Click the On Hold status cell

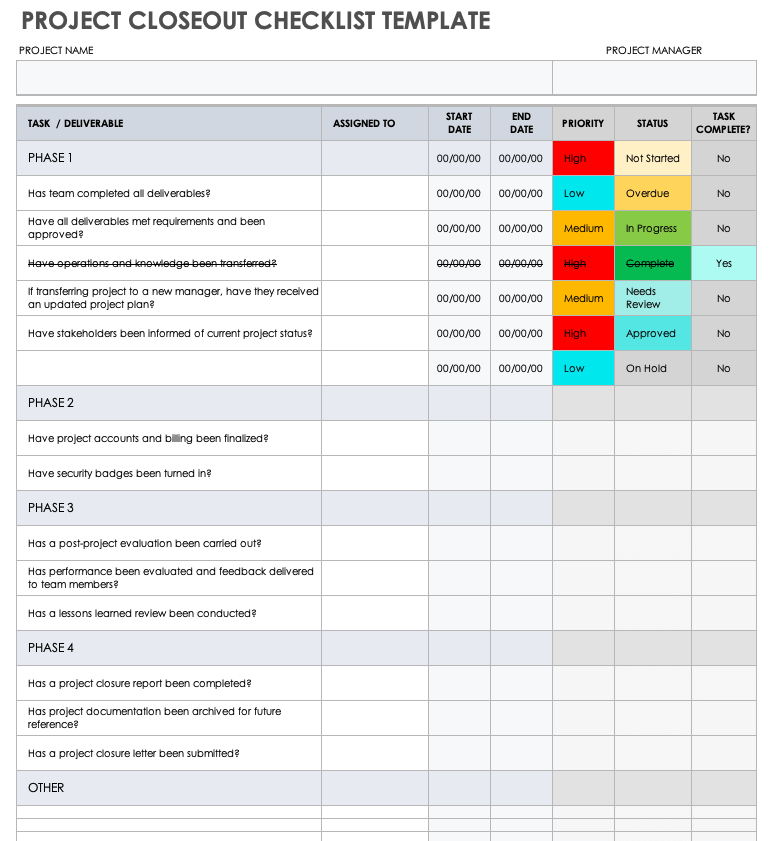tap(652, 368)
